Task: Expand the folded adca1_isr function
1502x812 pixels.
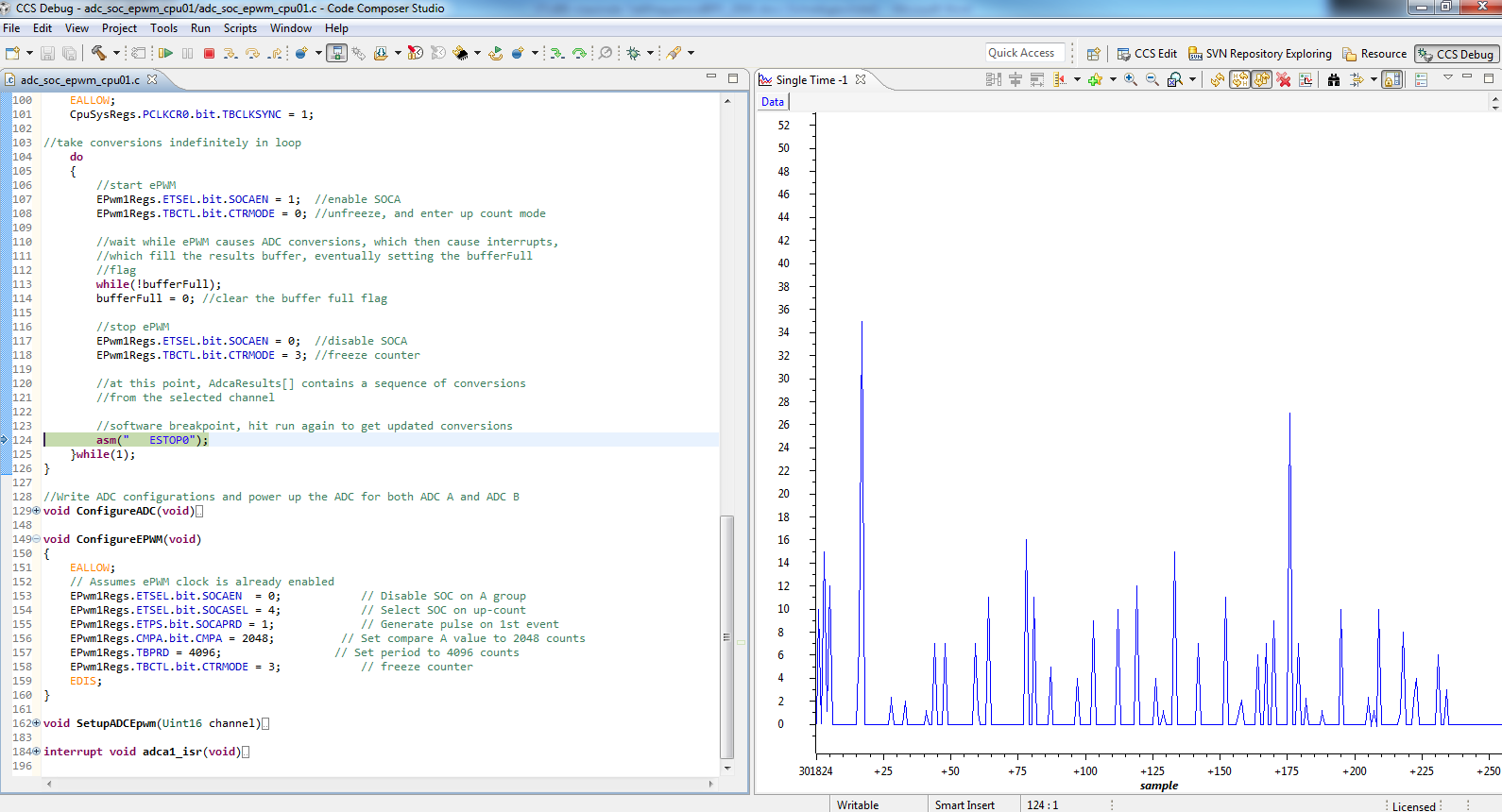Action: pyautogui.click(x=37, y=752)
